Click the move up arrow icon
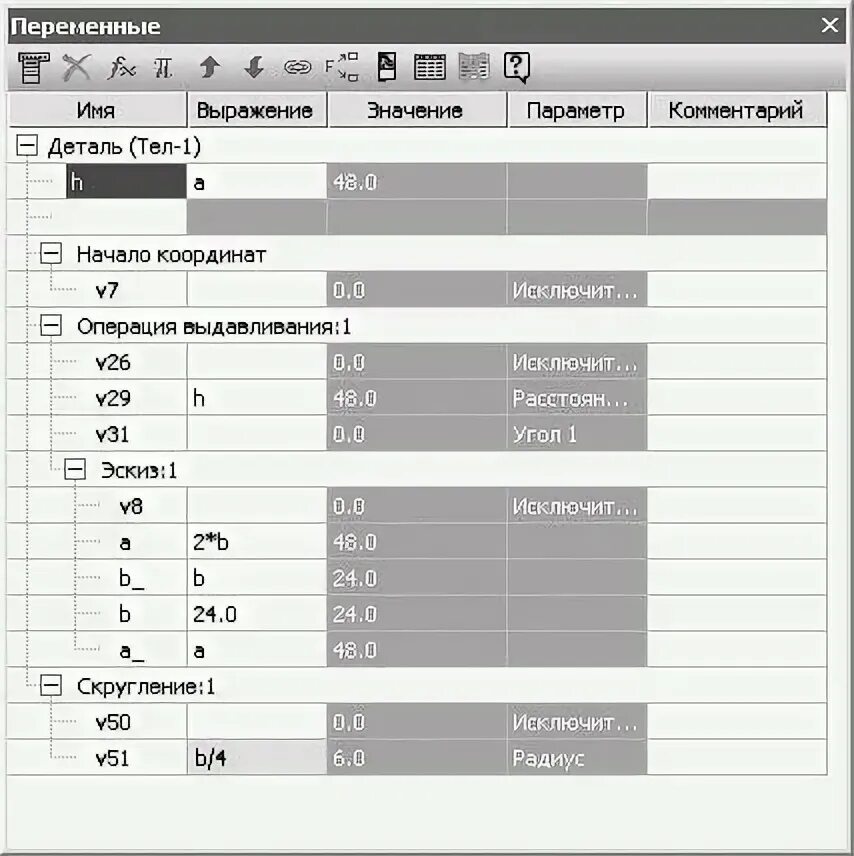The height and width of the screenshot is (856, 854). (210, 68)
